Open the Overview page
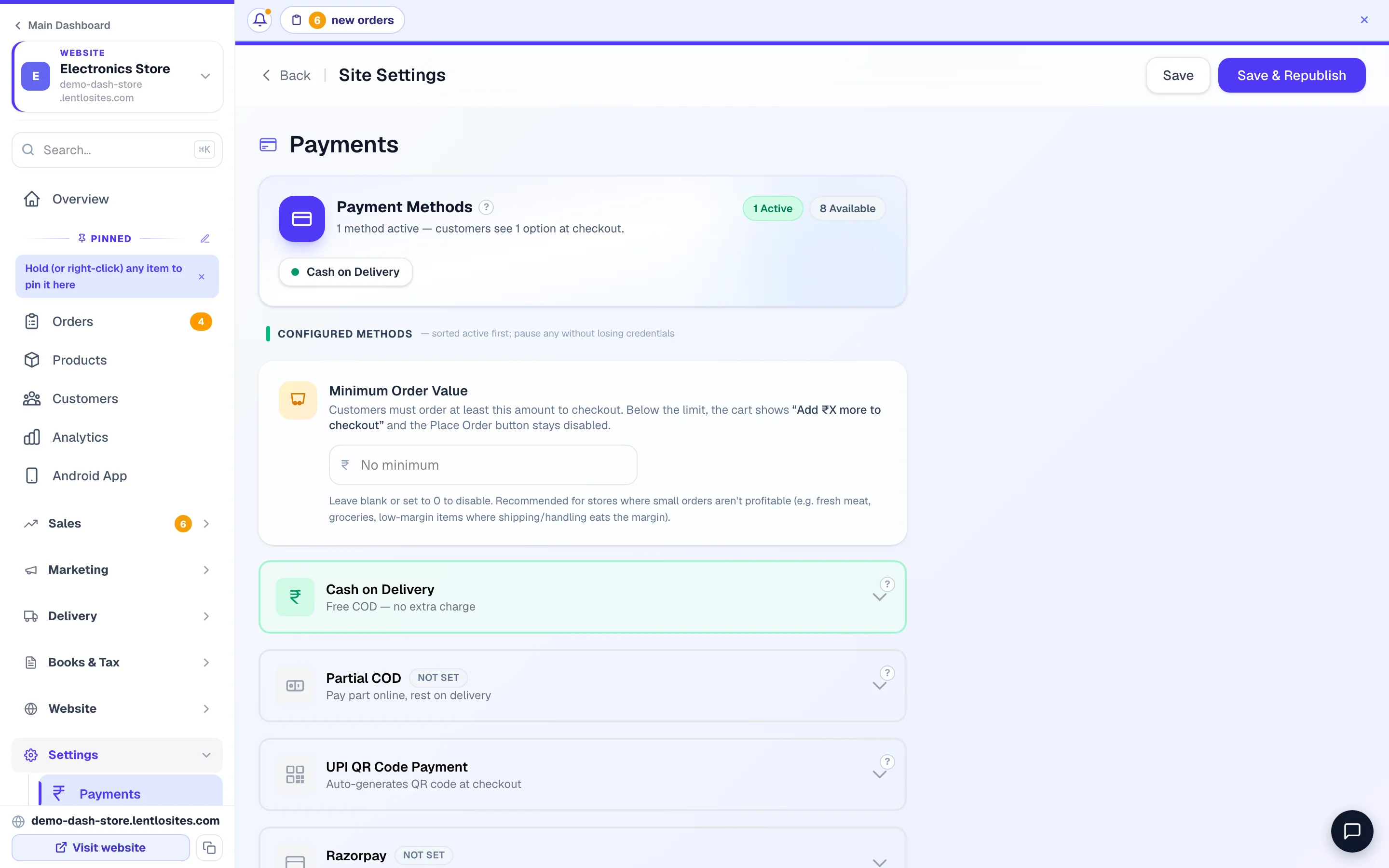 [117, 199]
